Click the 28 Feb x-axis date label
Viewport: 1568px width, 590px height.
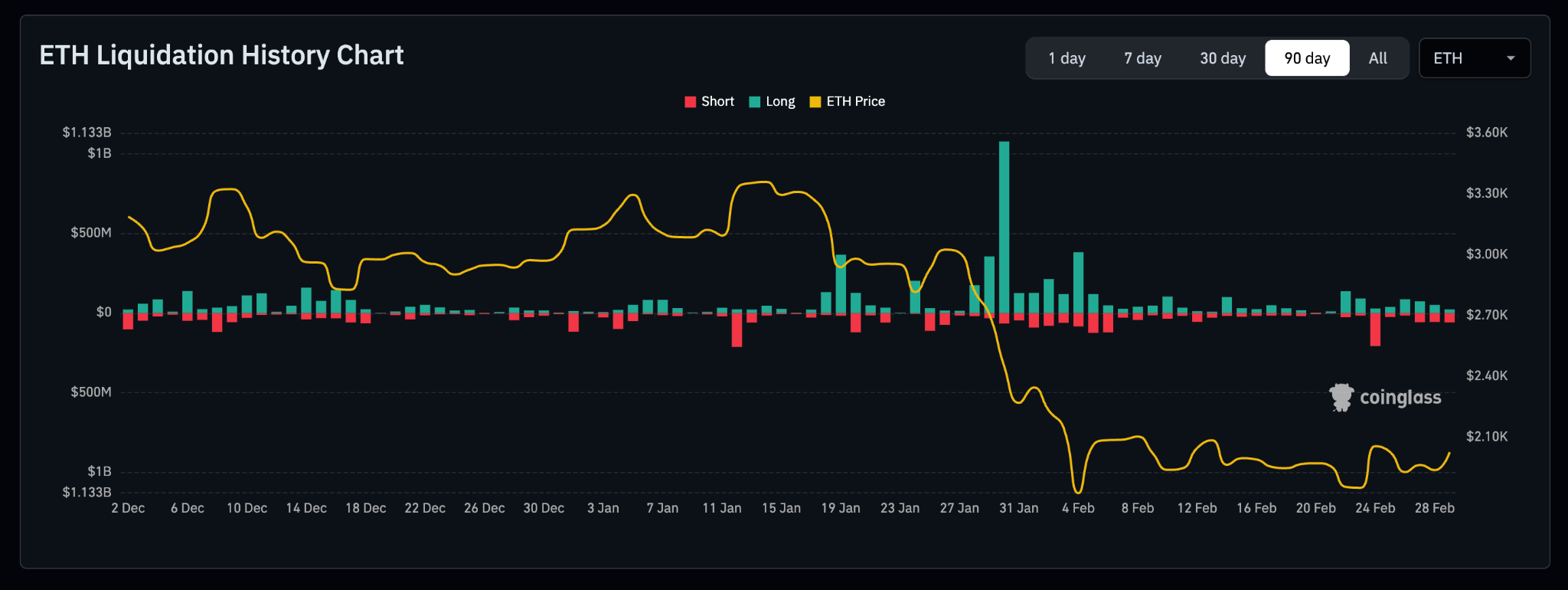coord(1434,508)
